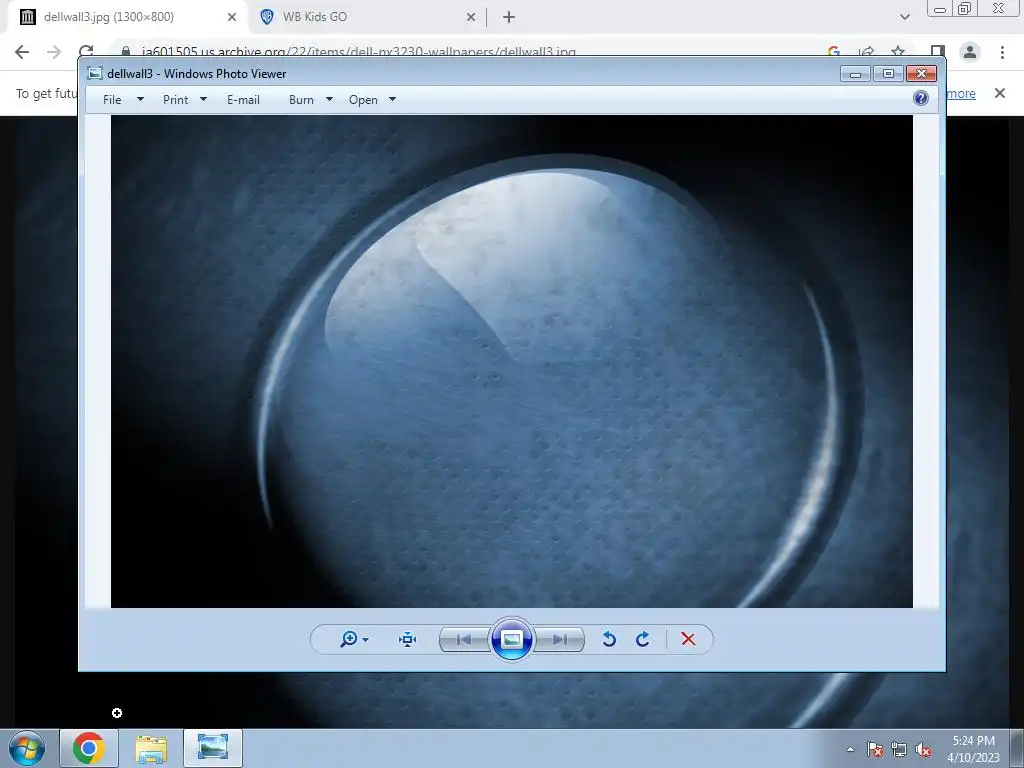Click the Photo Viewer title bar icon
The height and width of the screenshot is (768, 1024).
95,73
